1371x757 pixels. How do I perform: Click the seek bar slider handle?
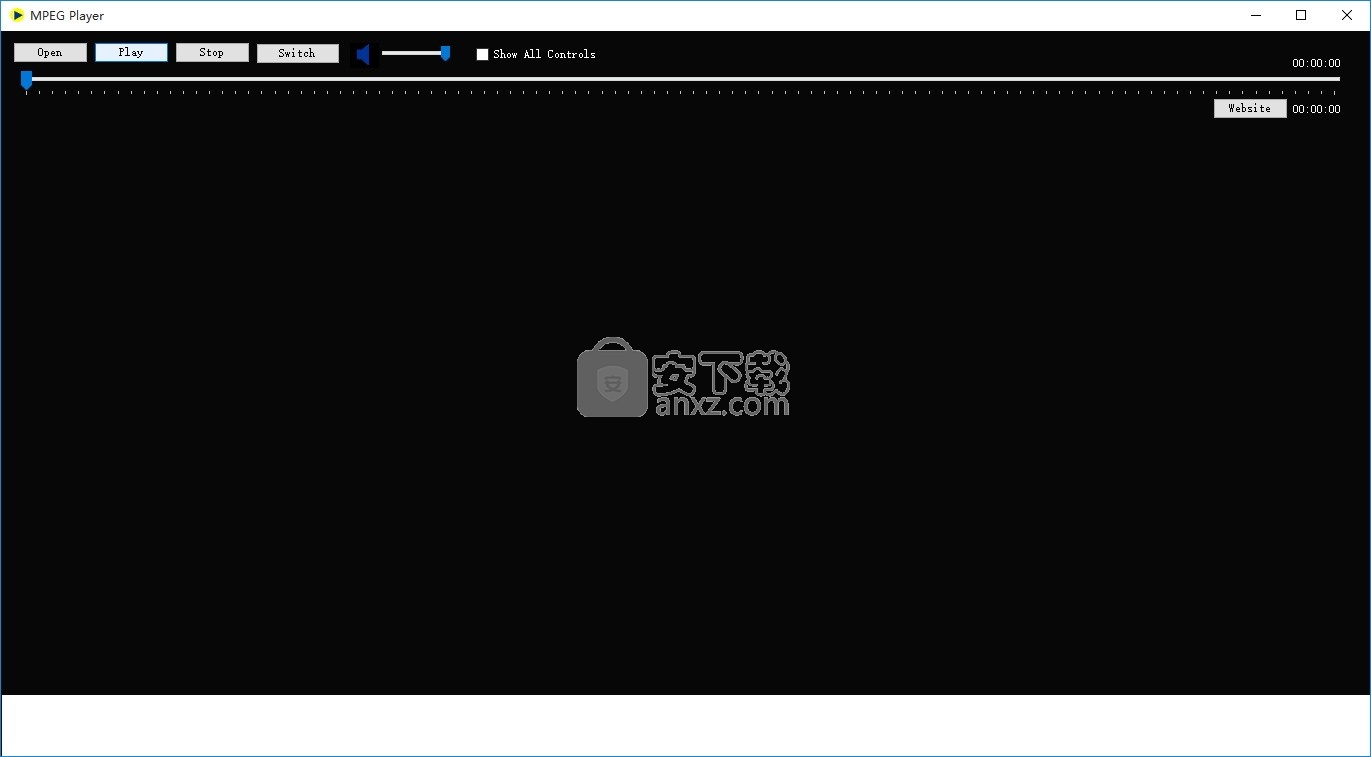(27, 80)
